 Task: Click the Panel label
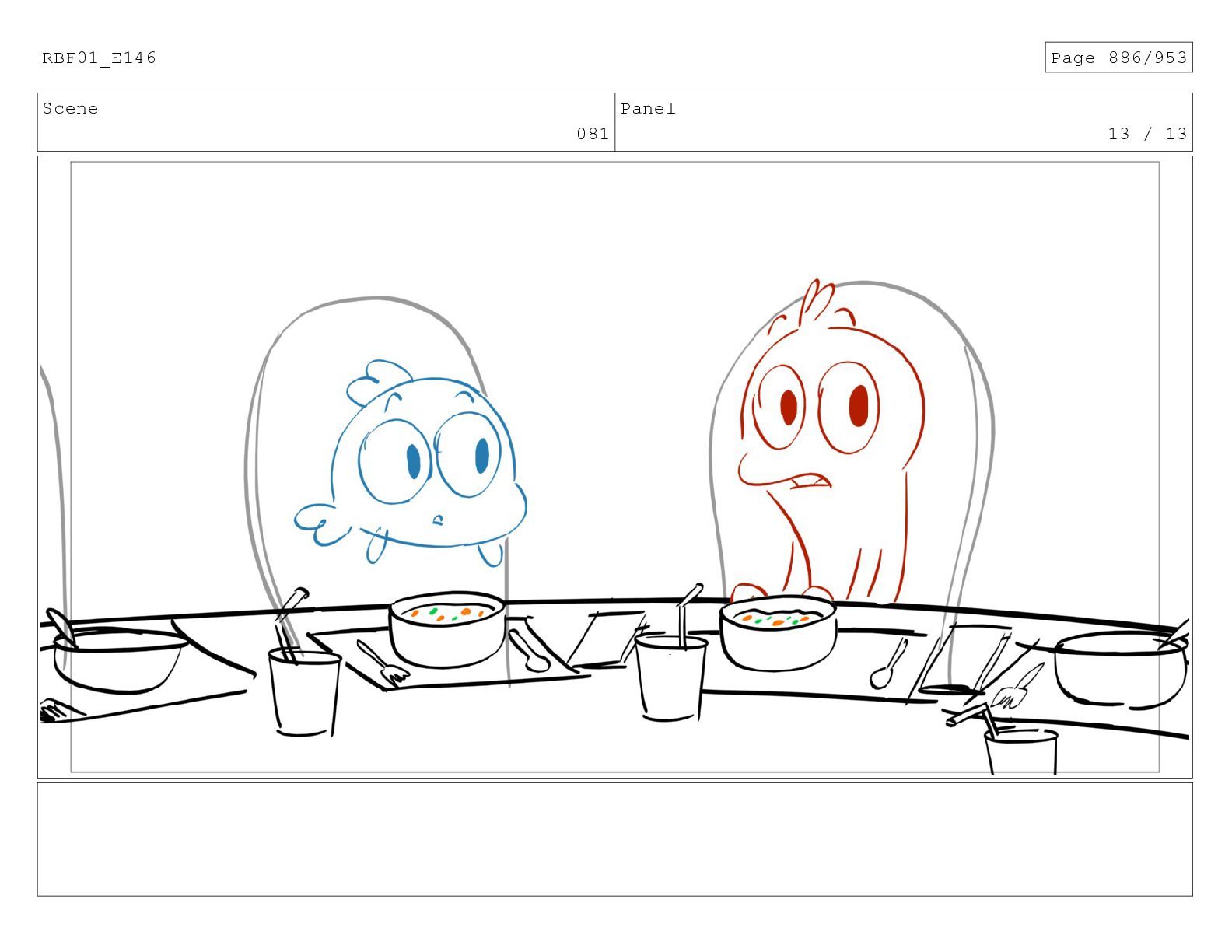[x=648, y=109]
